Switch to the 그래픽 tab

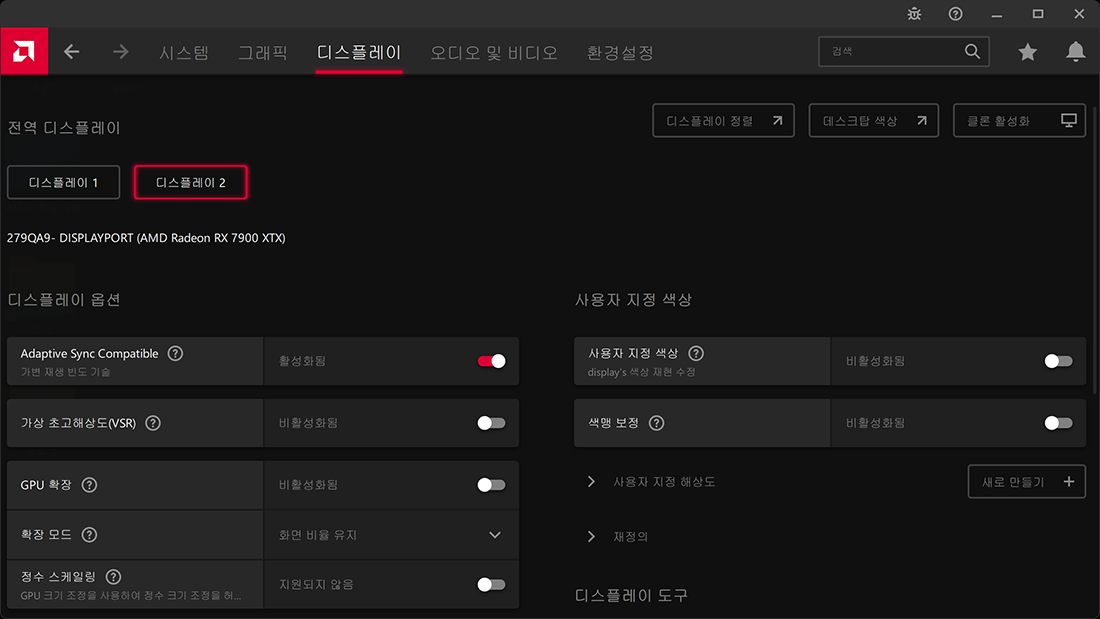coord(263,52)
